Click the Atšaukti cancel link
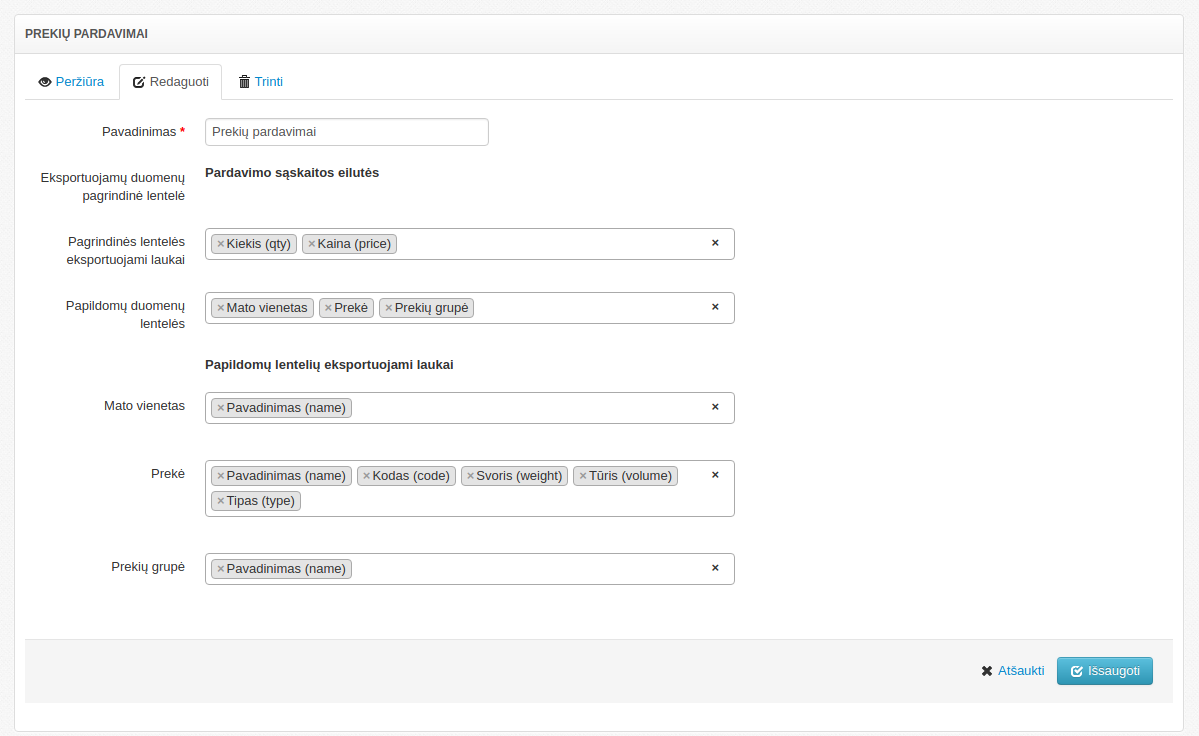 click(1013, 671)
